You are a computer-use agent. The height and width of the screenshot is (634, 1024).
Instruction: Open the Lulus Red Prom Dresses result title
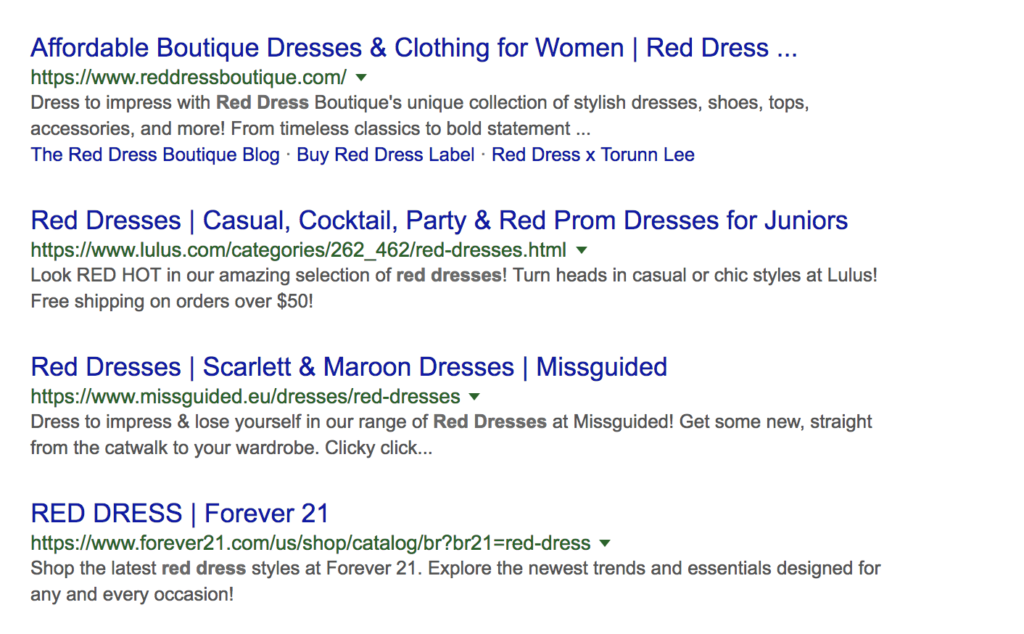(438, 220)
